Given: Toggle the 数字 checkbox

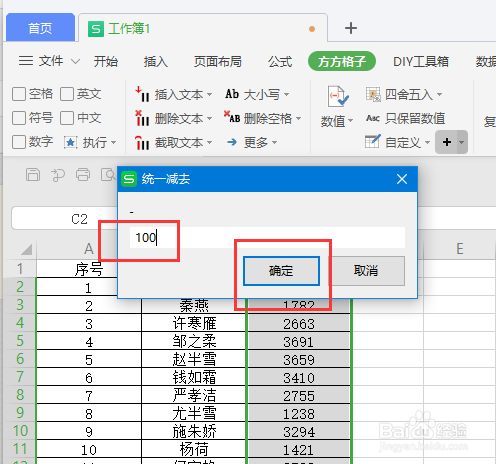Looking at the screenshot, I should [x=19, y=142].
